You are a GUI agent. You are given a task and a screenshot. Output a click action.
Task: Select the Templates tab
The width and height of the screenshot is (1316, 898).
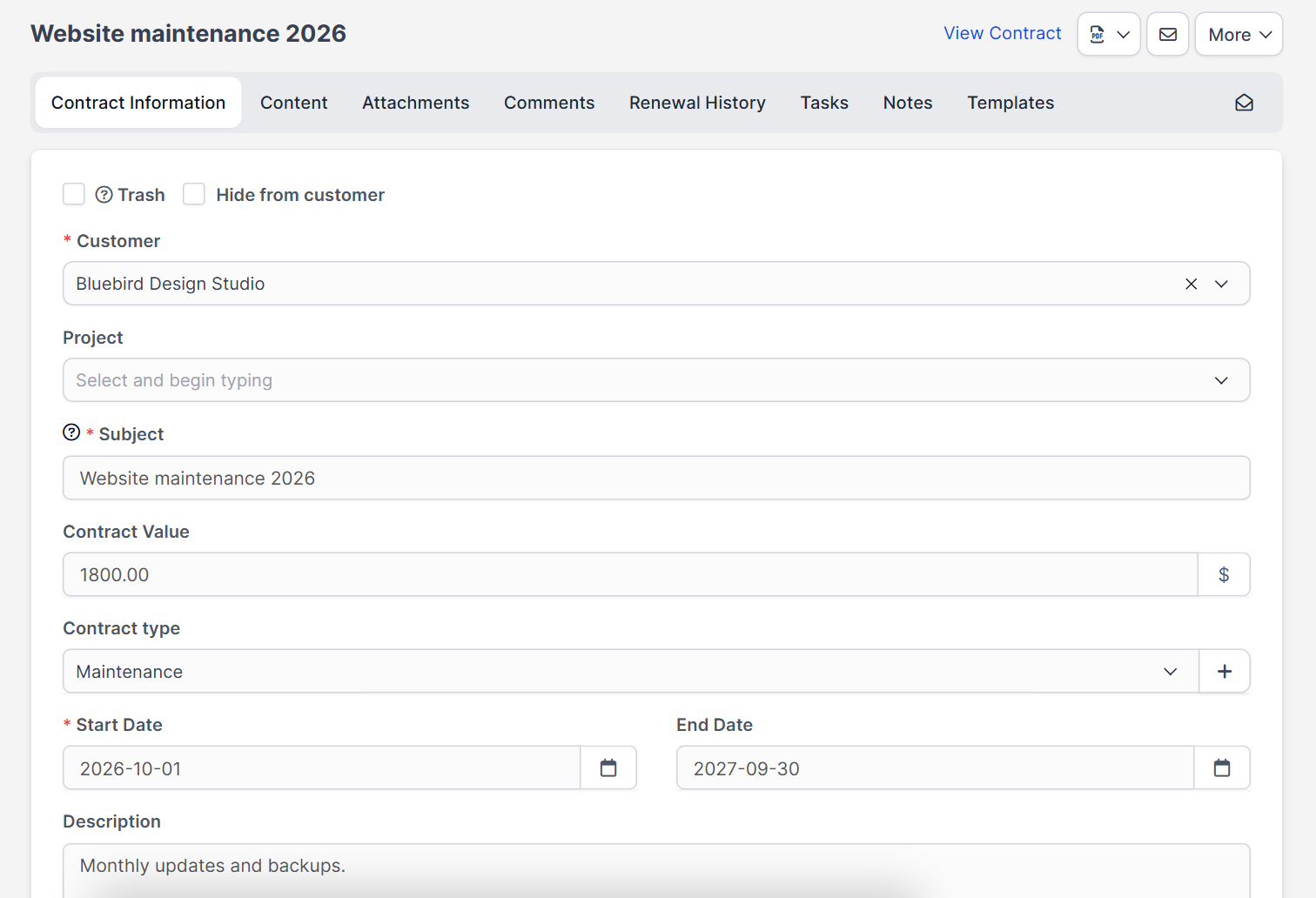coord(1010,103)
